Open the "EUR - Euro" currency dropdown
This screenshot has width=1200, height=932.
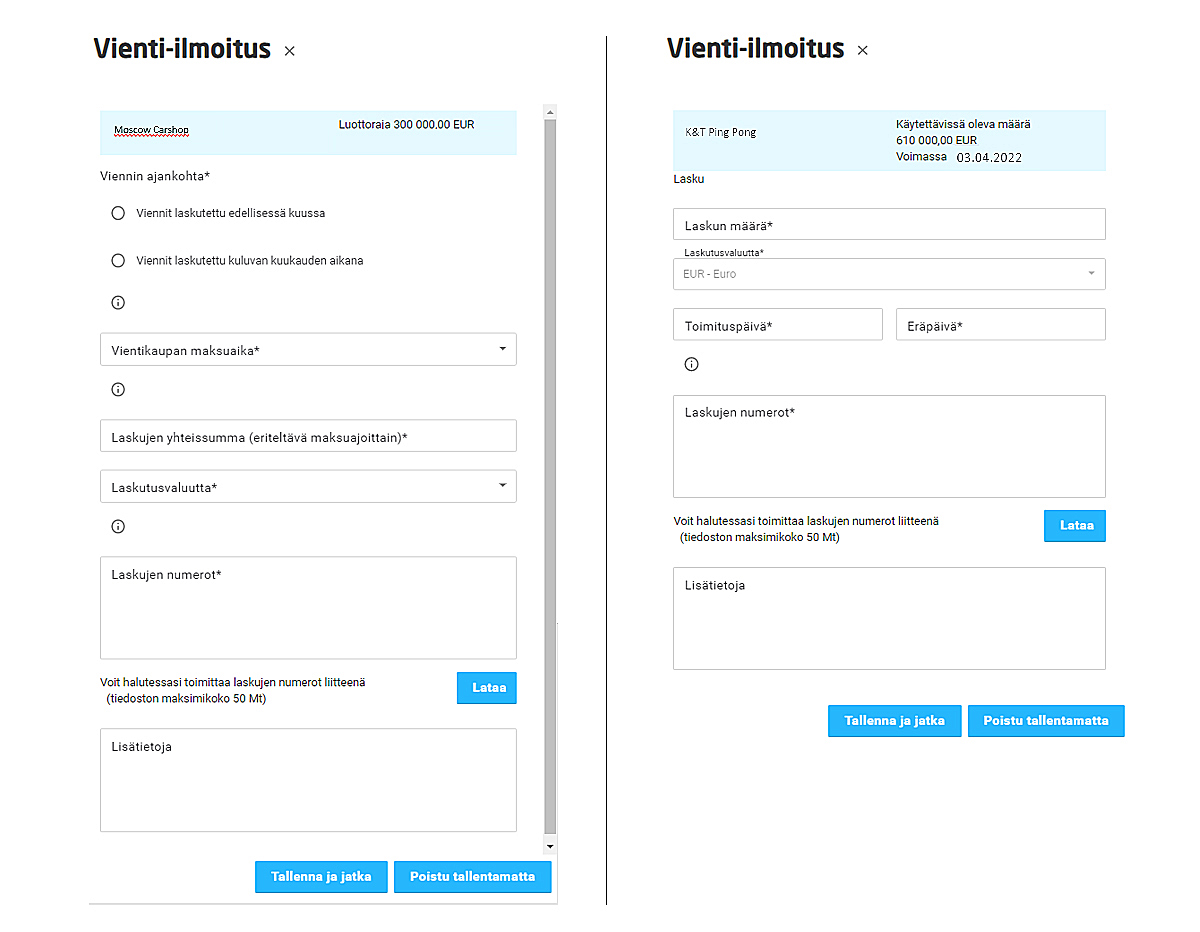[889, 274]
